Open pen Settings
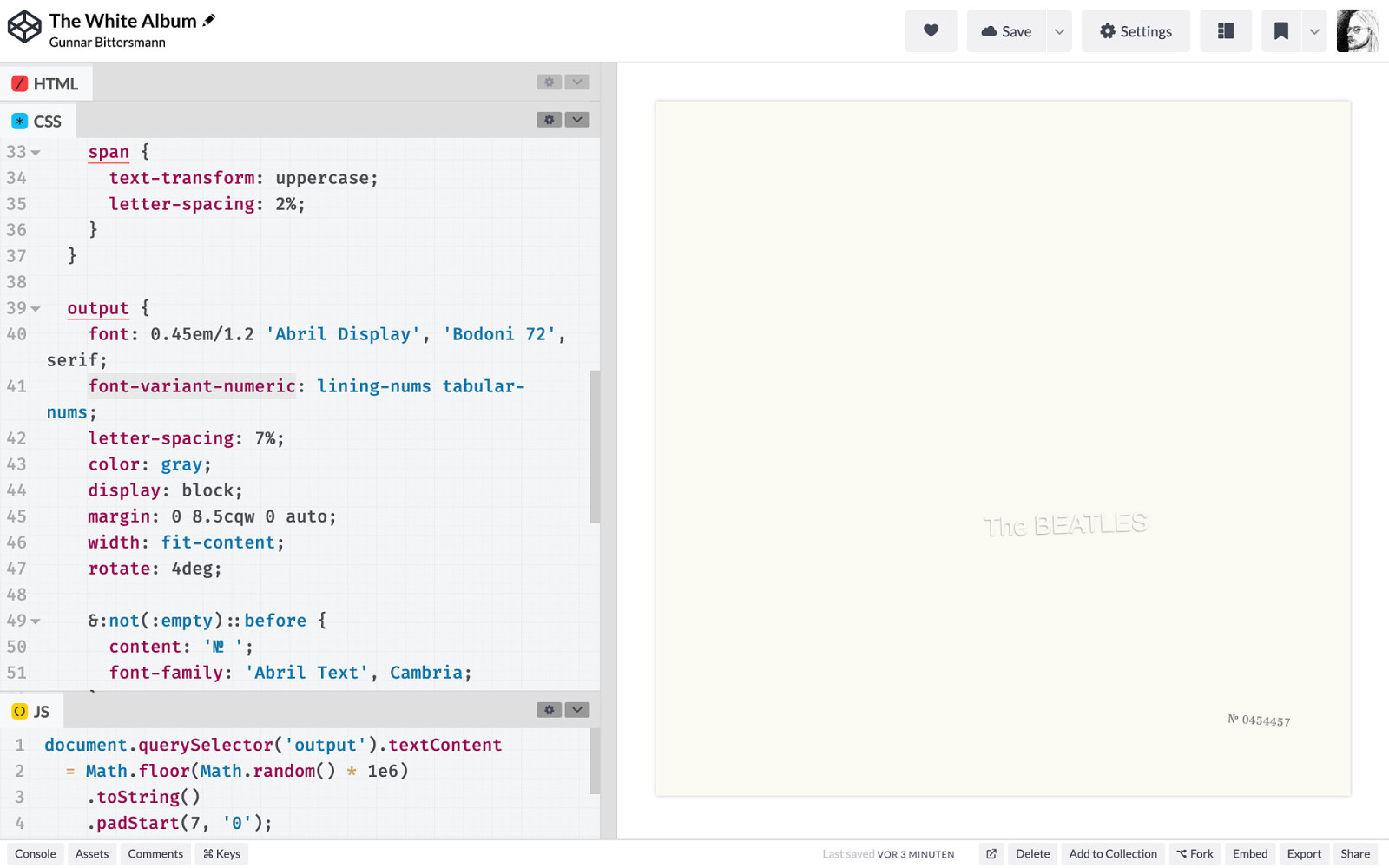The width and height of the screenshot is (1389, 868). click(1136, 31)
